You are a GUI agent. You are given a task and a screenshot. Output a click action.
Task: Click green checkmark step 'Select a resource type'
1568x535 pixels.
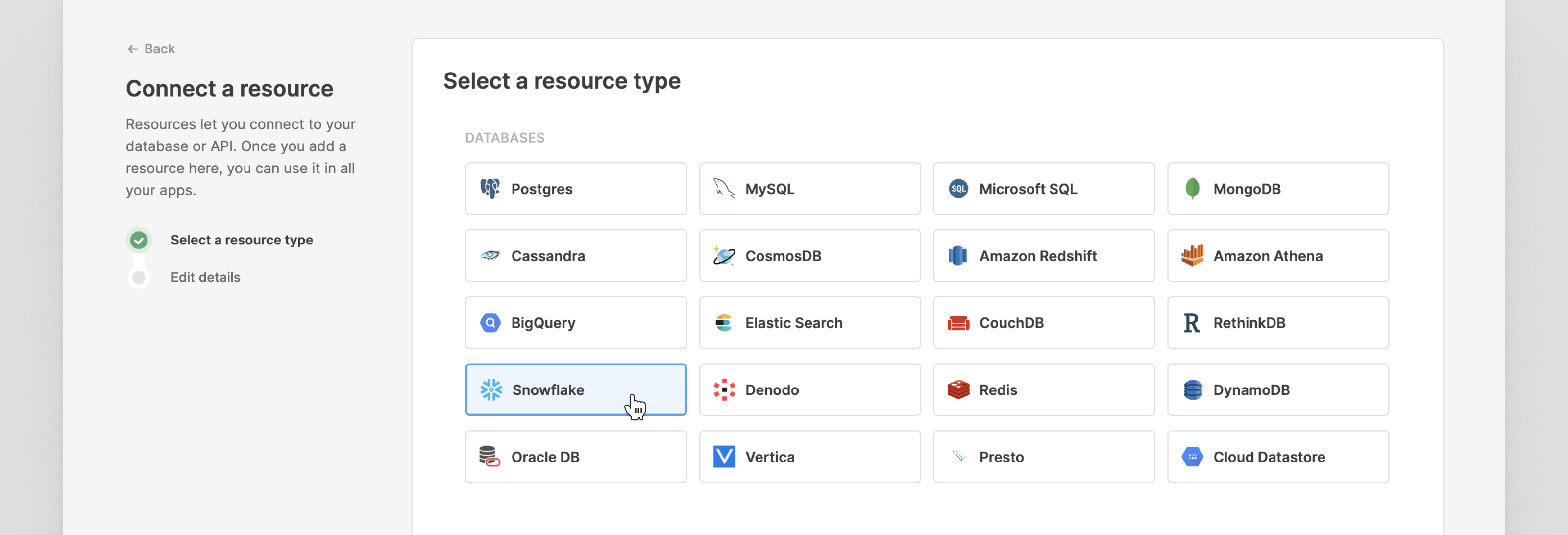click(x=139, y=241)
